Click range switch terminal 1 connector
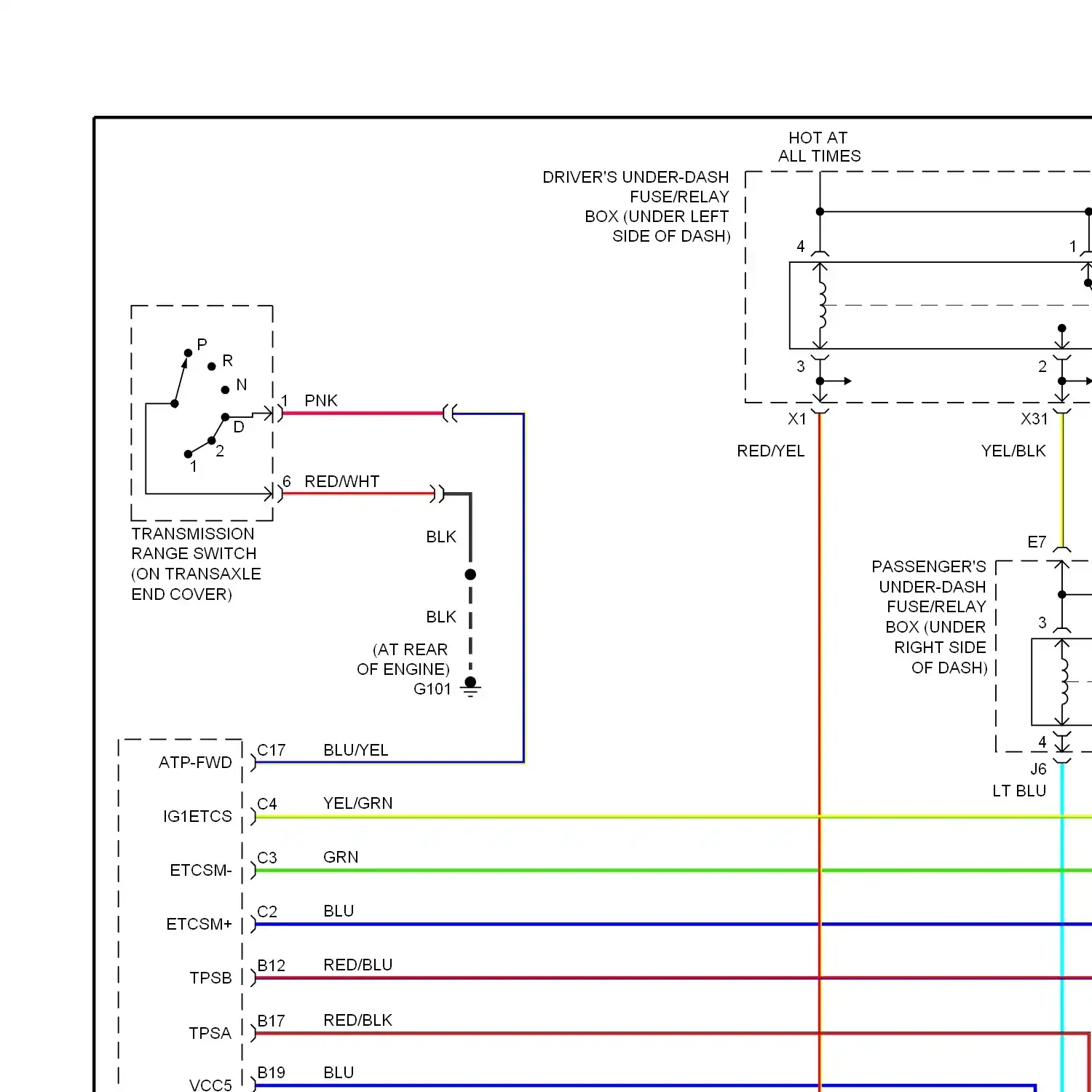 pyautogui.click(x=274, y=414)
